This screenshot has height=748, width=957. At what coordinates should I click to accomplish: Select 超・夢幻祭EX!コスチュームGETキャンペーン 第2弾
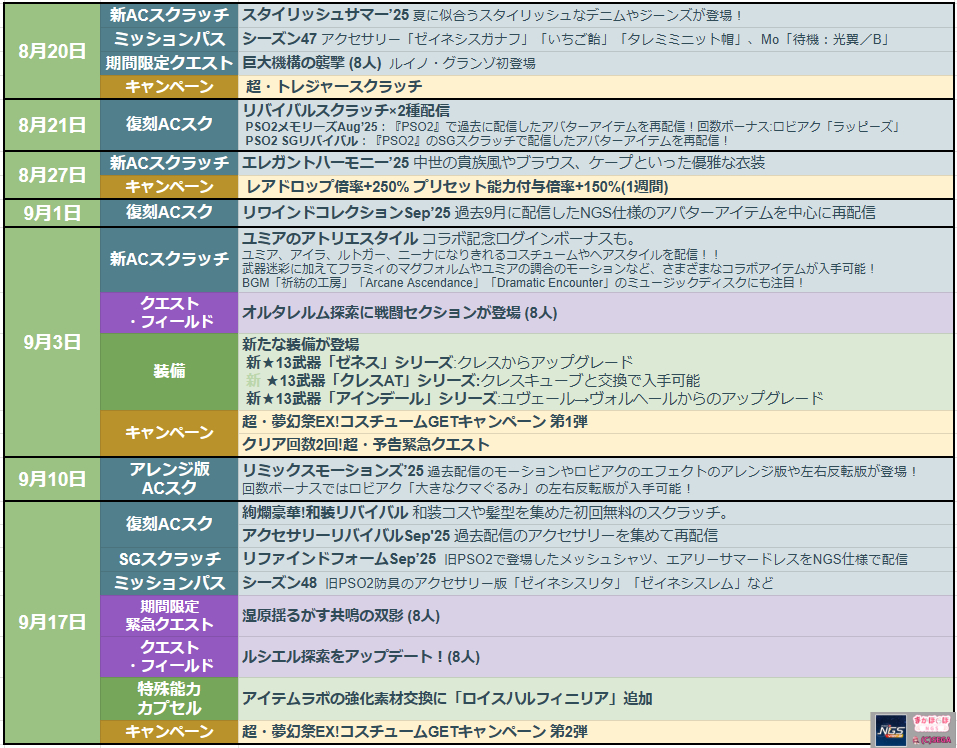coord(415,731)
